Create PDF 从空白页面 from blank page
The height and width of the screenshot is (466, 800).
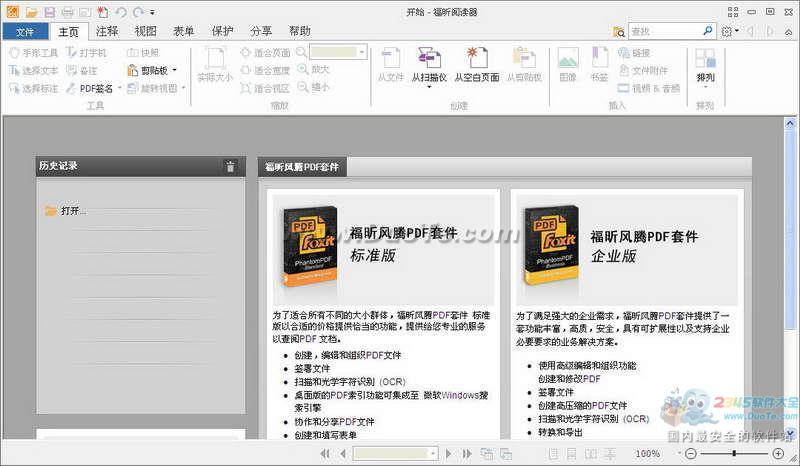(x=477, y=65)
